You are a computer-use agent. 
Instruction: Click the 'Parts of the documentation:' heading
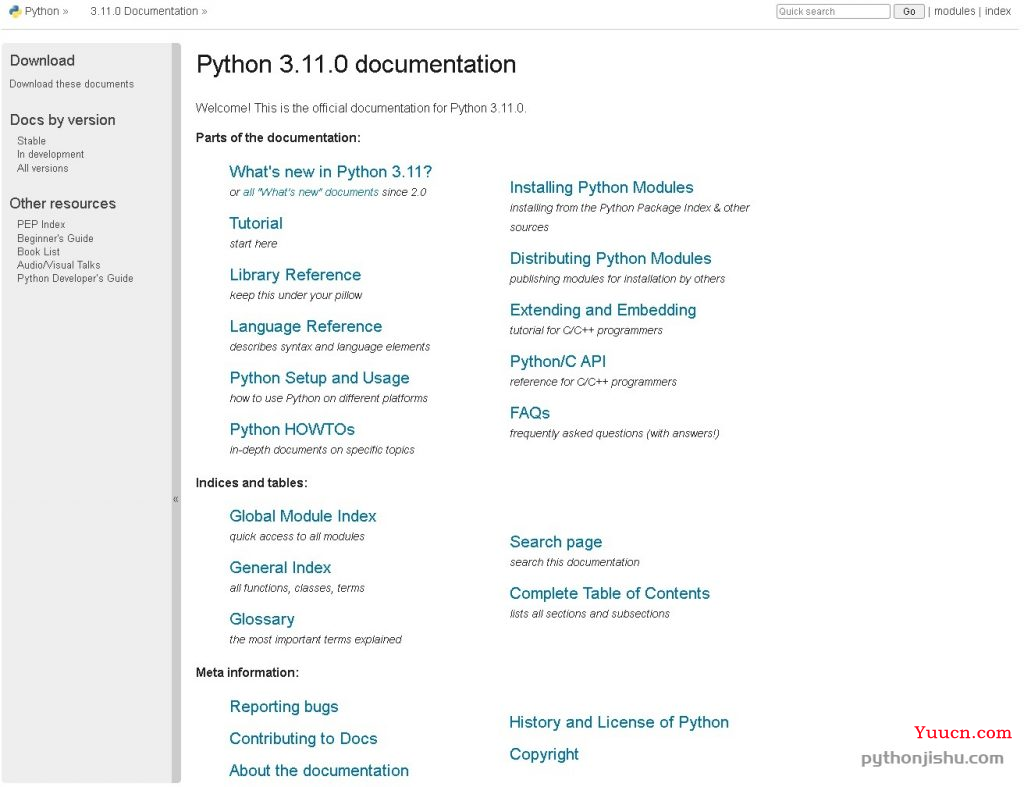click(x=278, y=138)
